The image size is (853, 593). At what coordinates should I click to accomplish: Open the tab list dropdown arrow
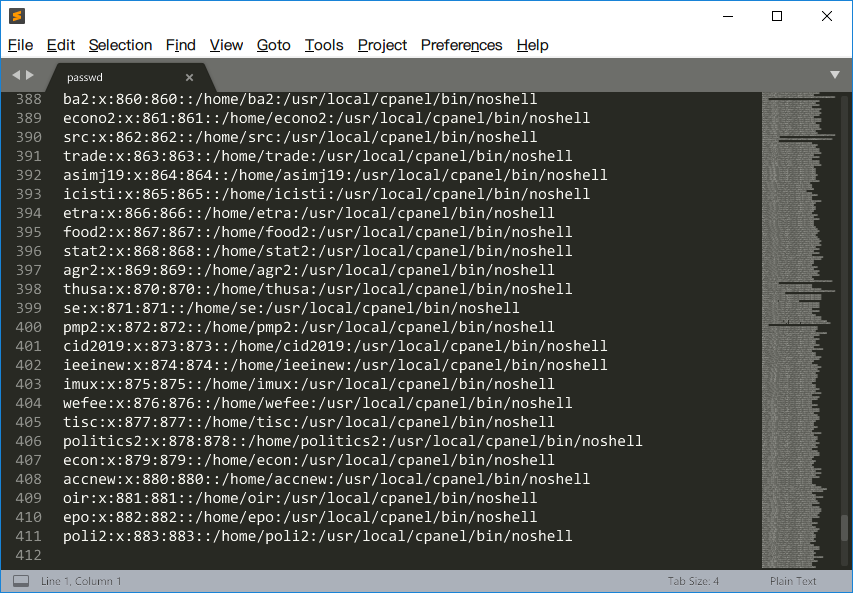pyautogui.click(x=835, y=75)
